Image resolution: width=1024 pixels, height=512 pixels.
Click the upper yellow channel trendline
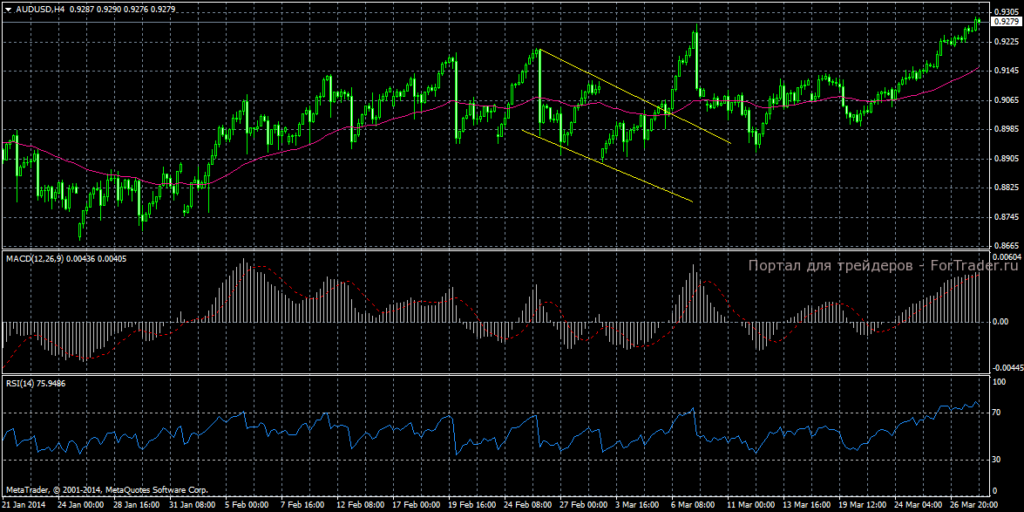(x=633, y=96)
